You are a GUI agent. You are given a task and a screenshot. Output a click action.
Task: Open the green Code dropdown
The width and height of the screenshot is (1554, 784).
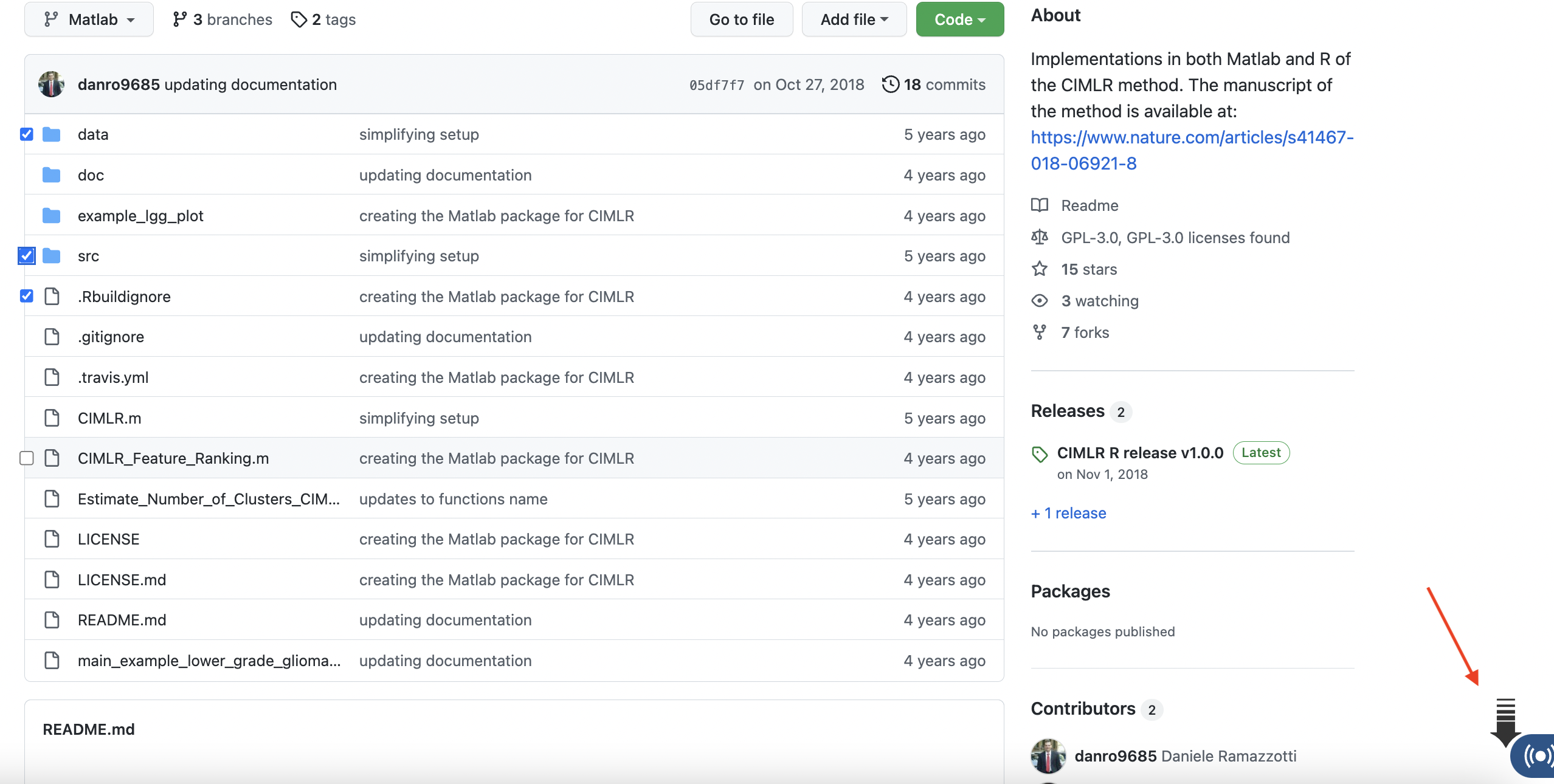(x=959, y=19)
